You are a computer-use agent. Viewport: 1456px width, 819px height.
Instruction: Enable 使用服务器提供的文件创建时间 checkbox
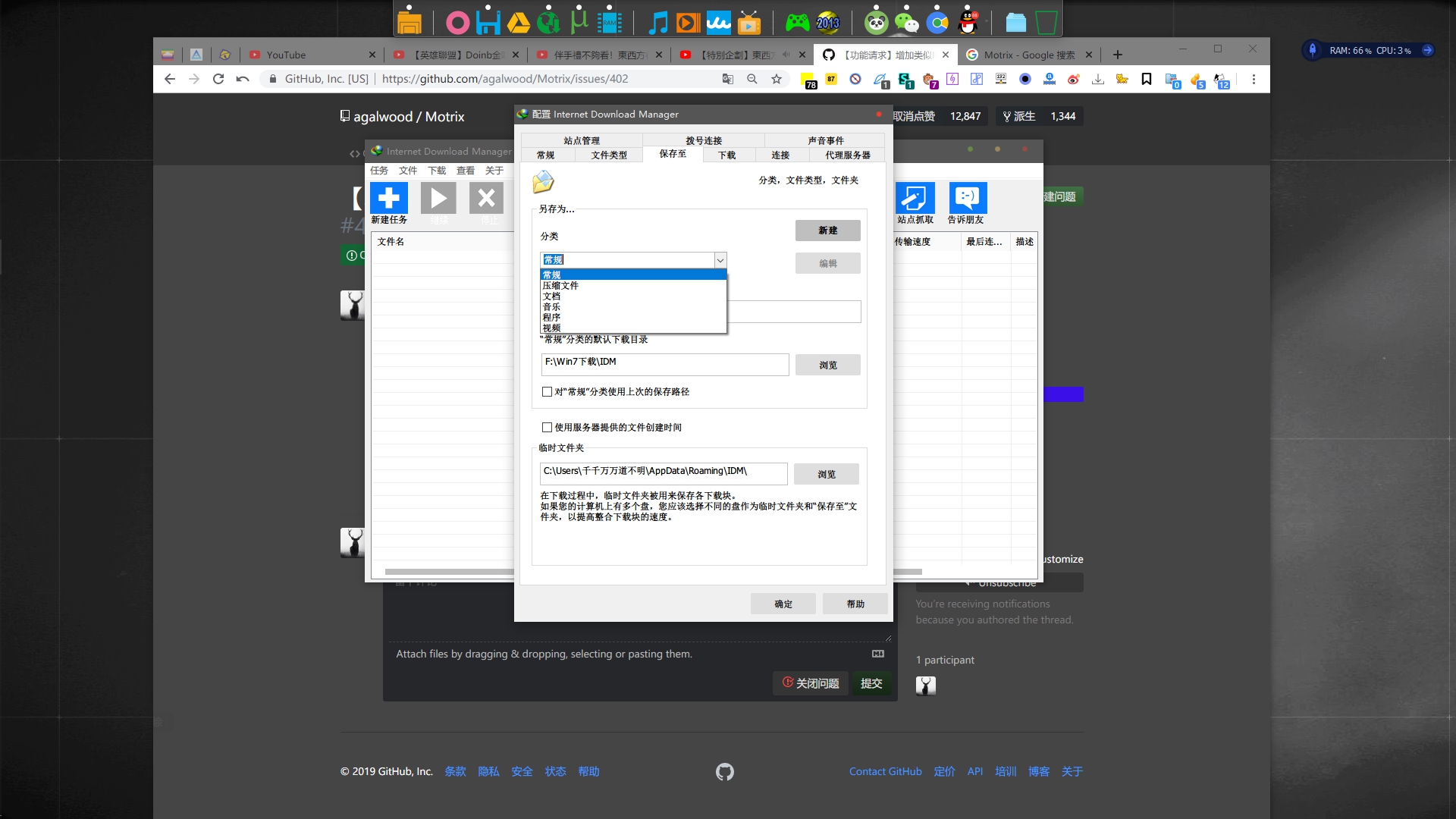click(547, 428)
